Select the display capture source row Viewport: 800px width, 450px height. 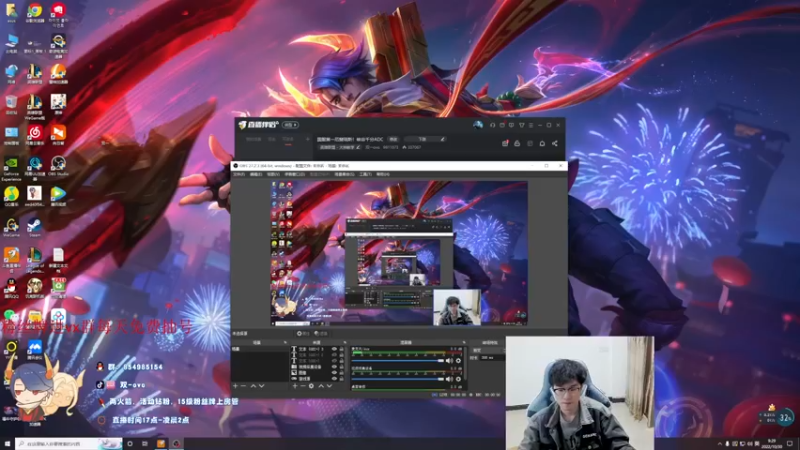(x=318, y=379)
